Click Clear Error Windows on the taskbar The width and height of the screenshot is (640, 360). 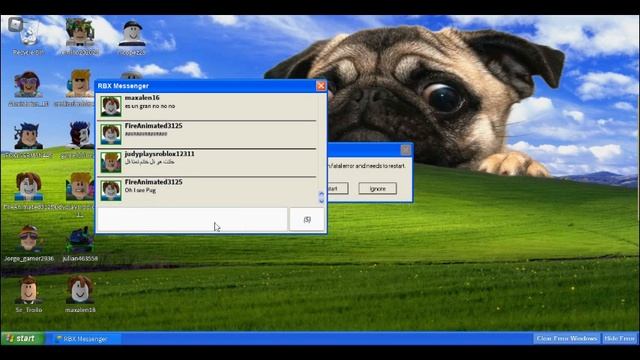(567, 338)
